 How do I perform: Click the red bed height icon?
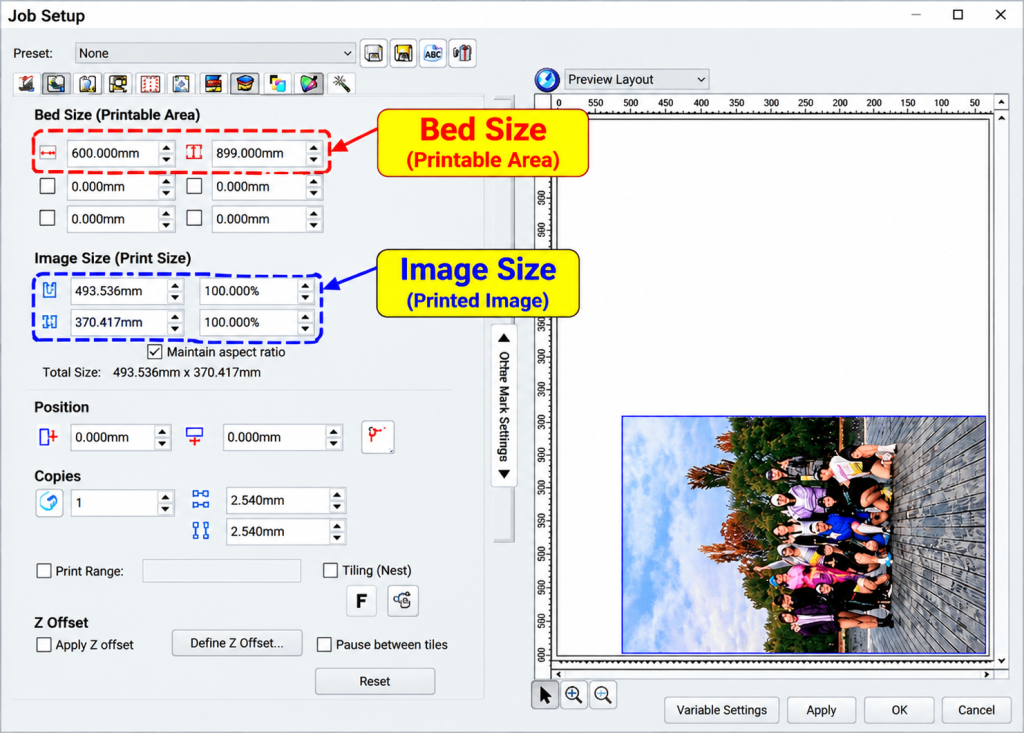click(x=194, y=153)
